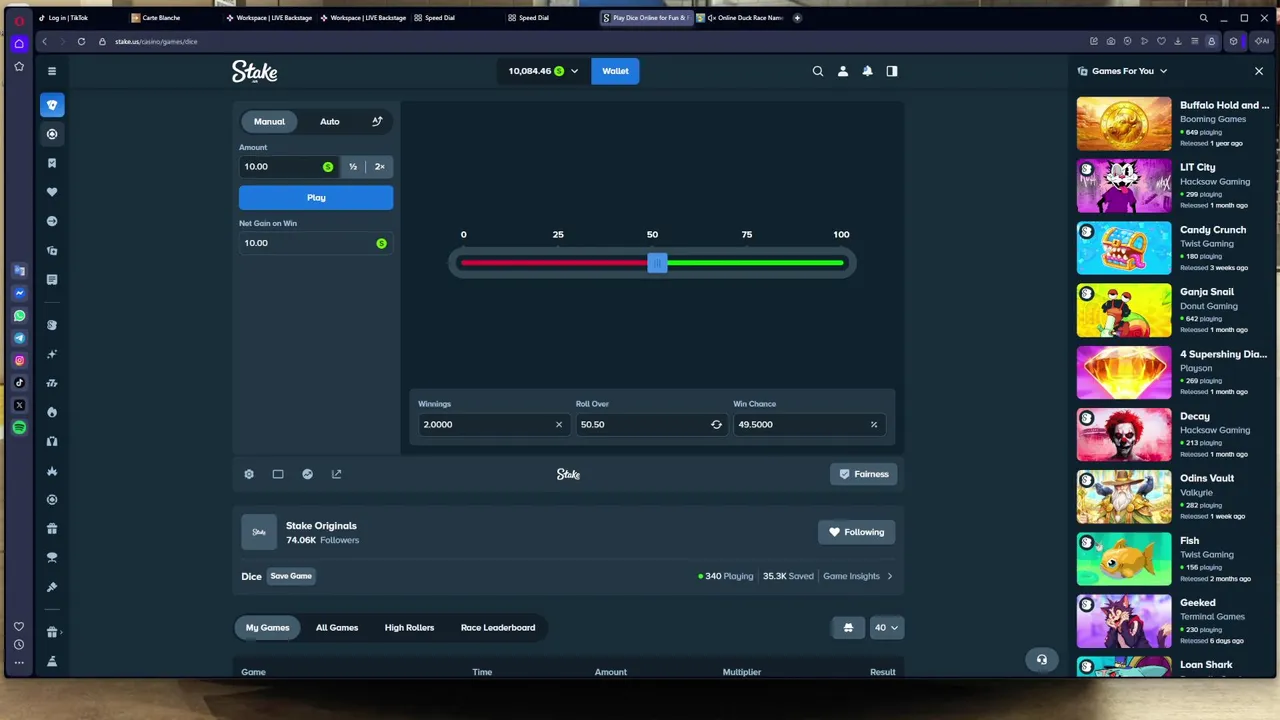This screenshot has width=1280, height=720.
Task: Click the Win Chance input field
Action: (808, 424)
